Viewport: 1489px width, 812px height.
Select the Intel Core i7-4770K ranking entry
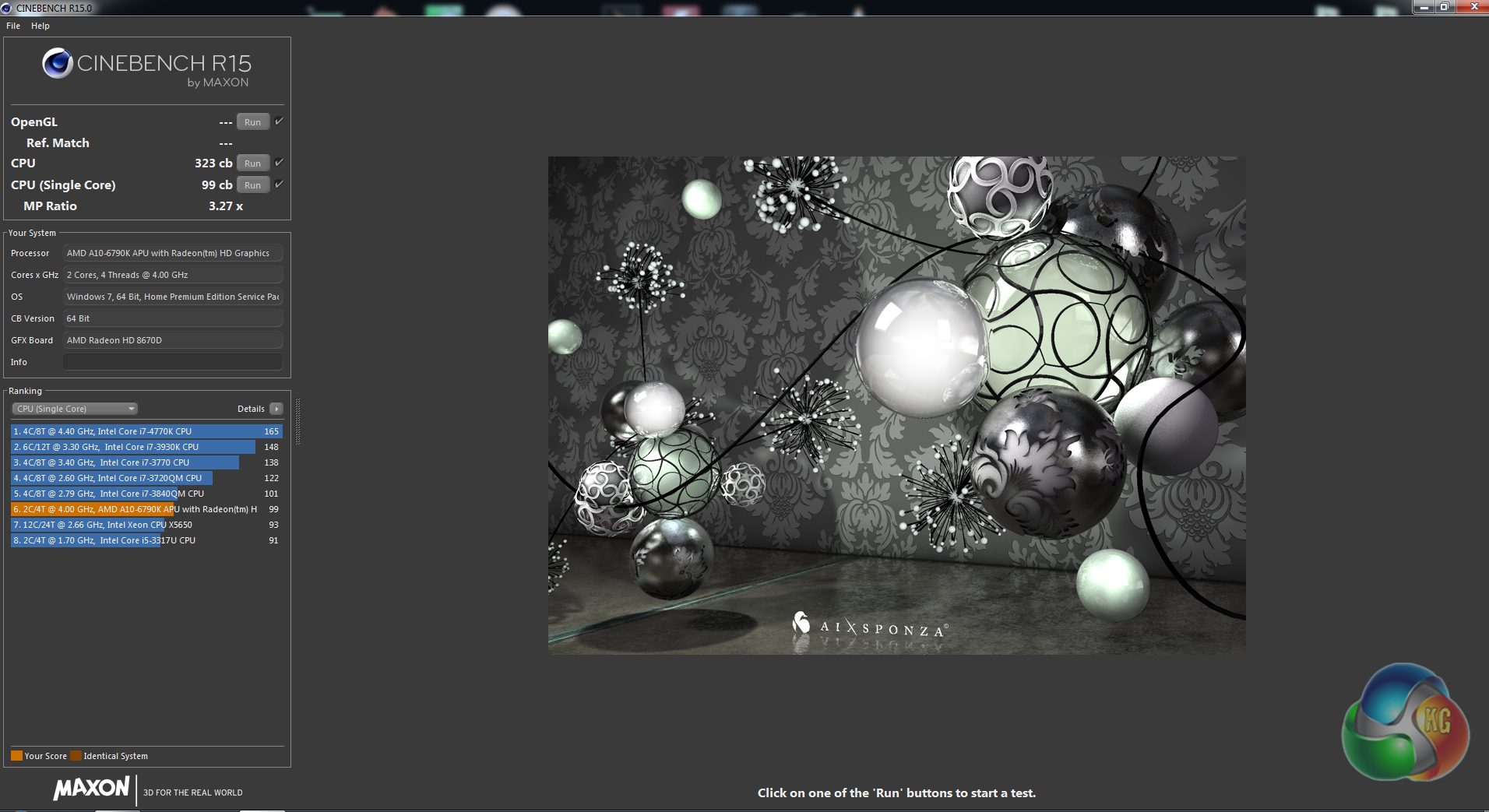(x=146, y=431)
